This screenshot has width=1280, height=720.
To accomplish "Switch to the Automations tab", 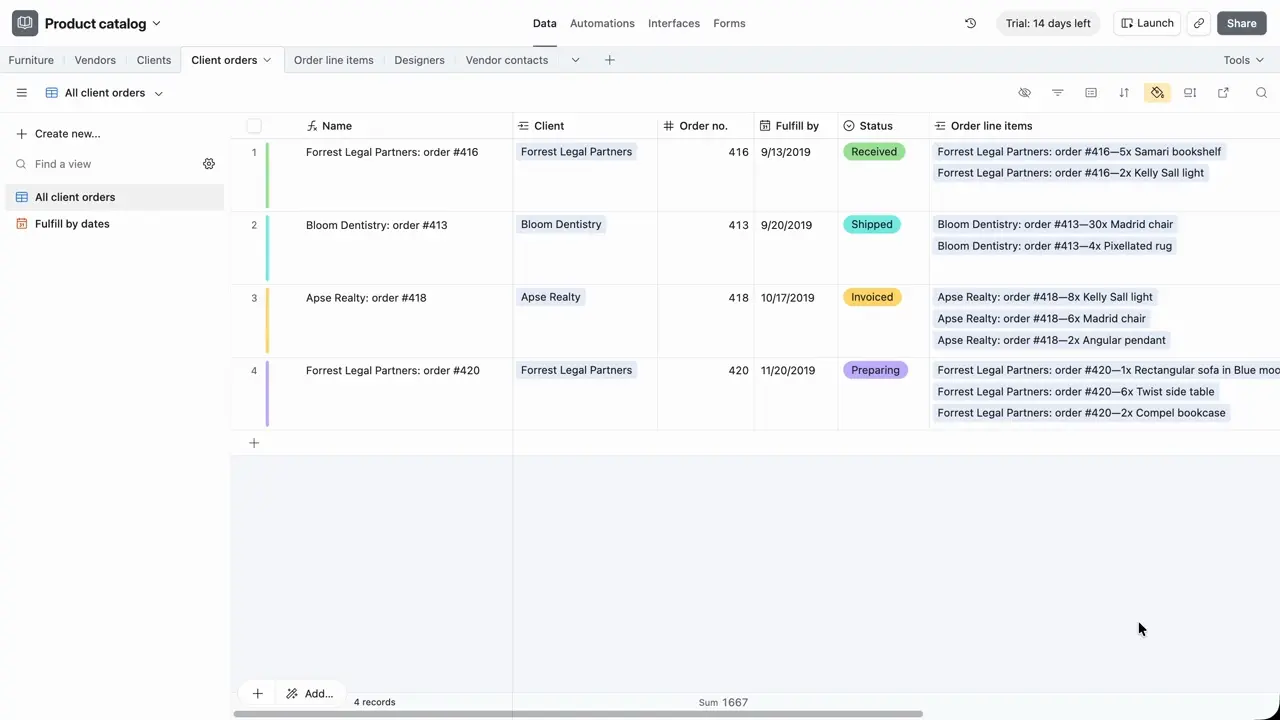I will point(602,23).
